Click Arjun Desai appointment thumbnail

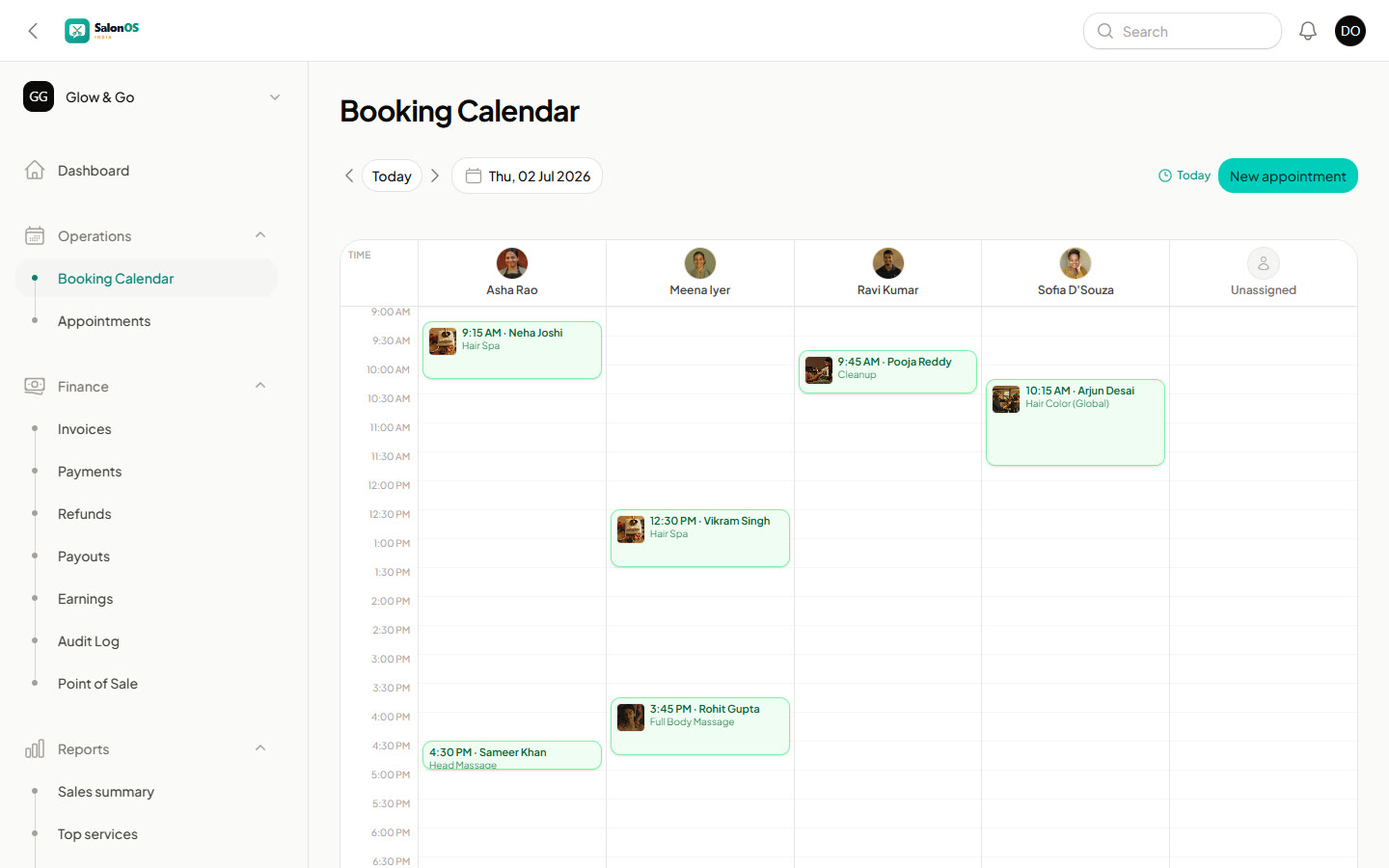tap(1006, 399)
